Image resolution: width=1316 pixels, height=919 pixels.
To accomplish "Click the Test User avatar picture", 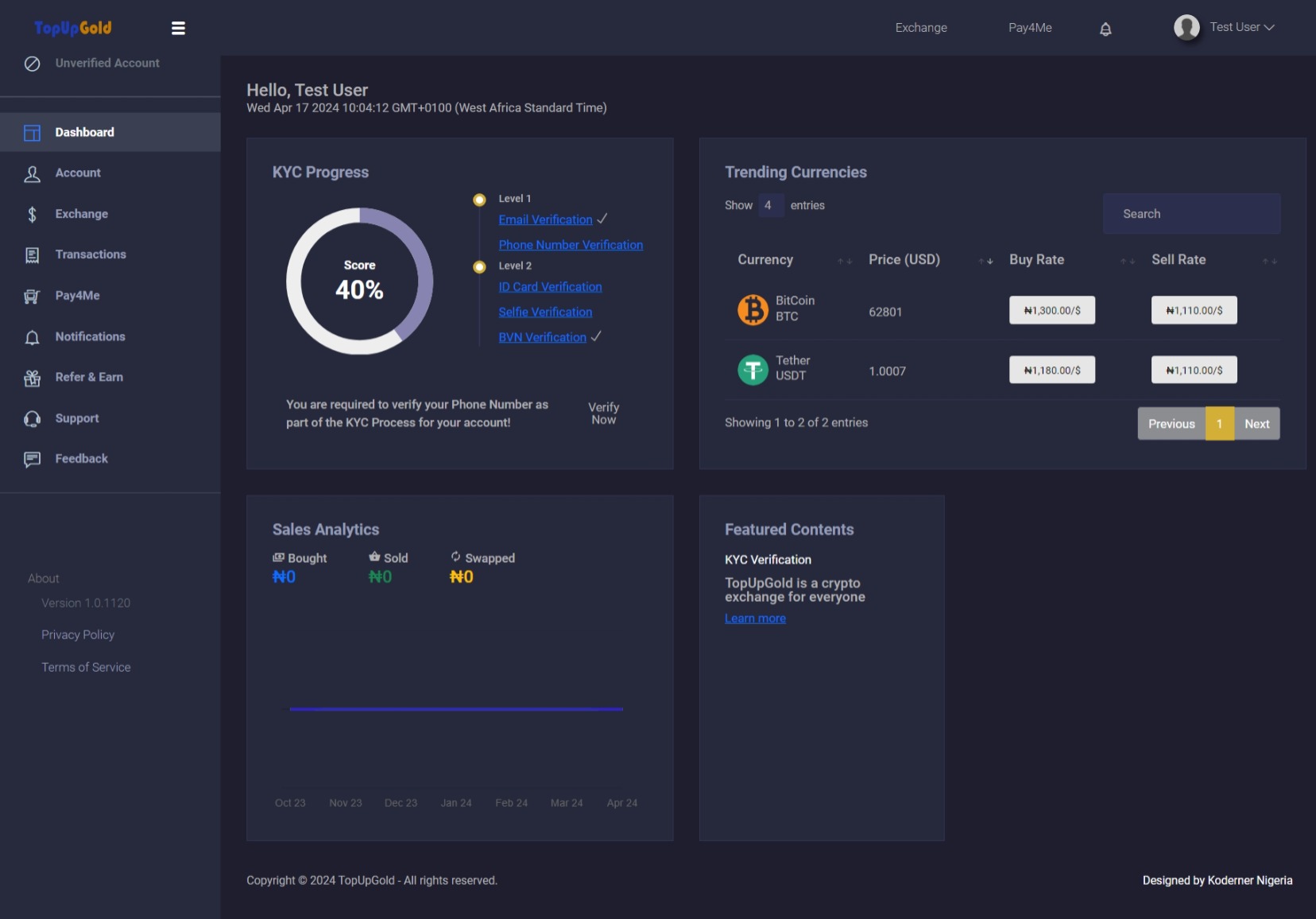I will tap(1186, 27).
